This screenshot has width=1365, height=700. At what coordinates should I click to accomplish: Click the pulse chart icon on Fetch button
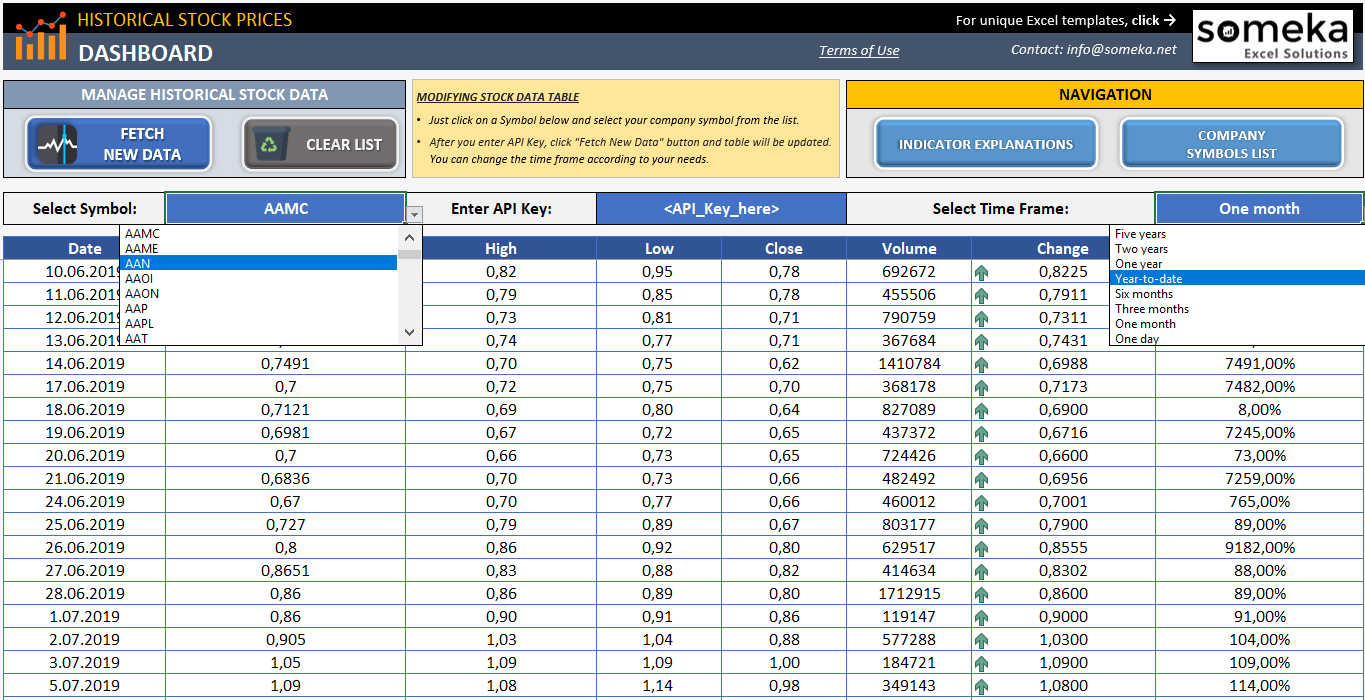tap(58, 144)
